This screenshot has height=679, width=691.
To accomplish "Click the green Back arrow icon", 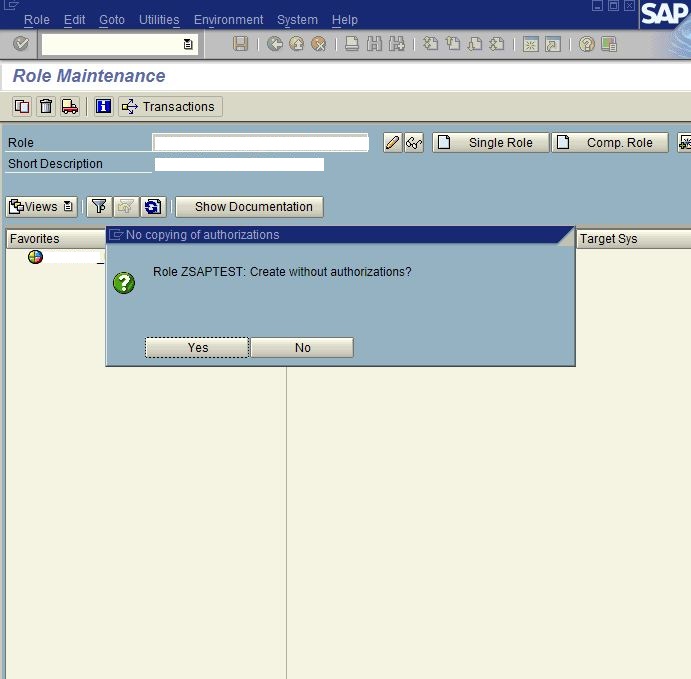I will 275,44.
